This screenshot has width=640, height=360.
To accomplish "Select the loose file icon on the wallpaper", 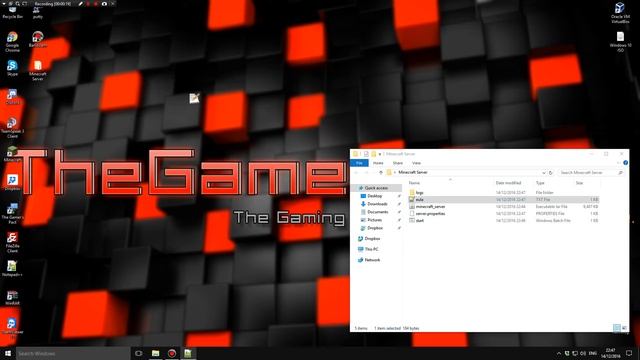I will coord(194,98).
